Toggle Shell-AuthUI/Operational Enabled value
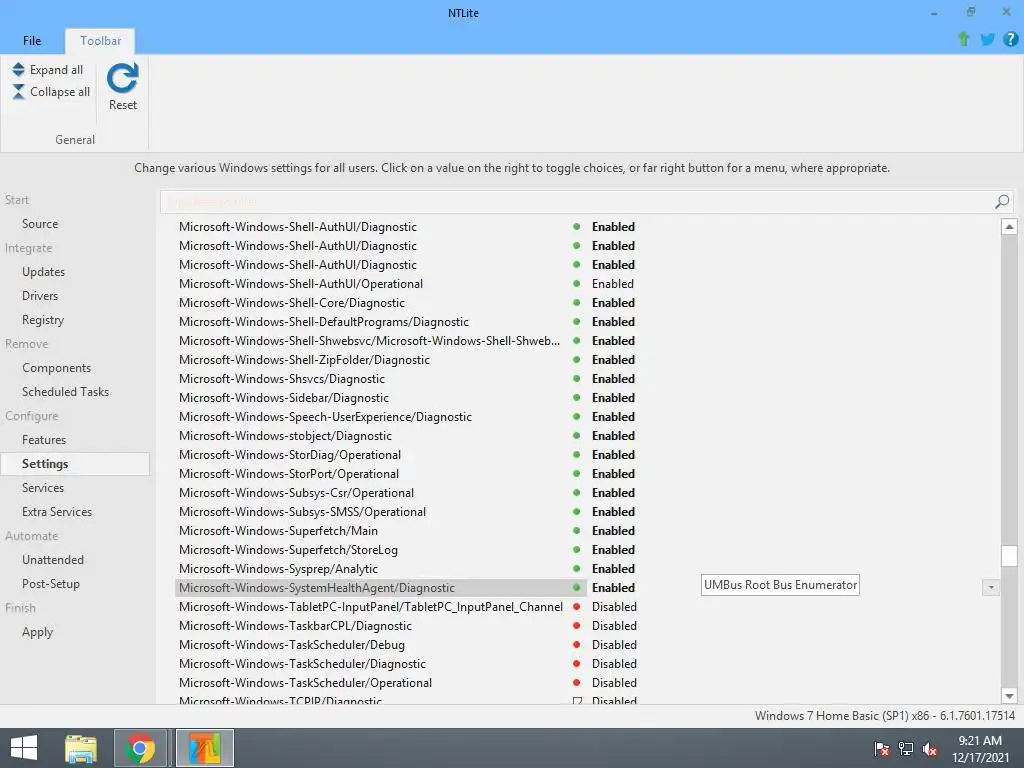Image resolution: width=1024 pixels, height=768 pixels. 613,283
